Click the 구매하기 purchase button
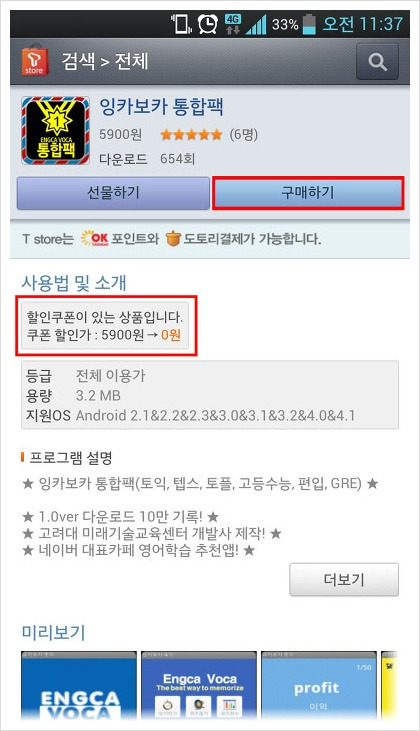 pos(308,193)
